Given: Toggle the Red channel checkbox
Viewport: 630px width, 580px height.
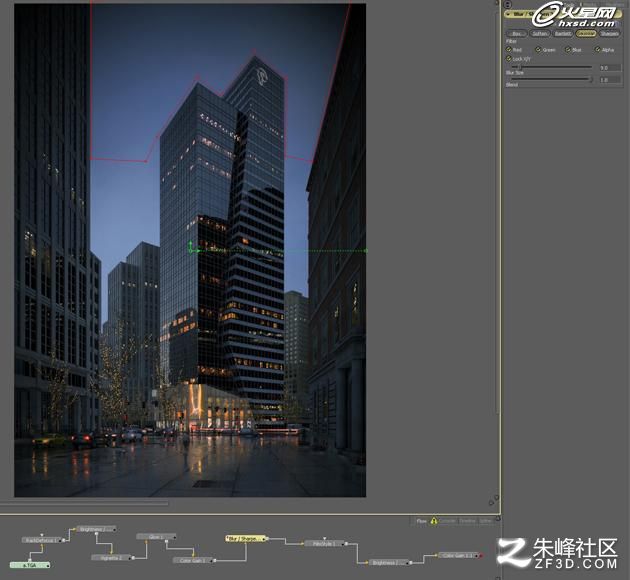Looking at the screenshot, I should click(x=509, y=49).
